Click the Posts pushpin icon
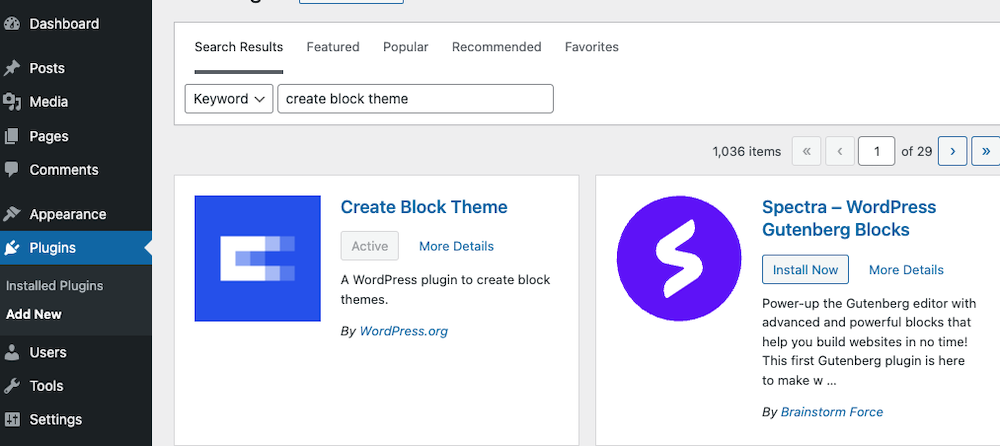This screenshot has width=1000, height=446. tap(11, 68)
